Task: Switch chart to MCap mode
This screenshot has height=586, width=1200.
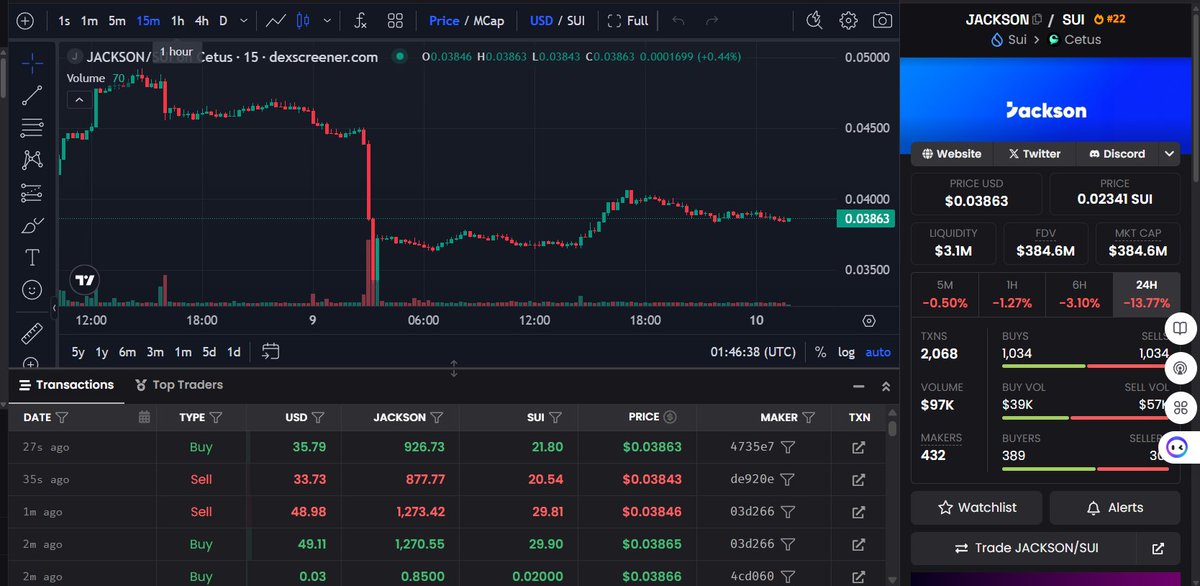Action: [489, 20]
